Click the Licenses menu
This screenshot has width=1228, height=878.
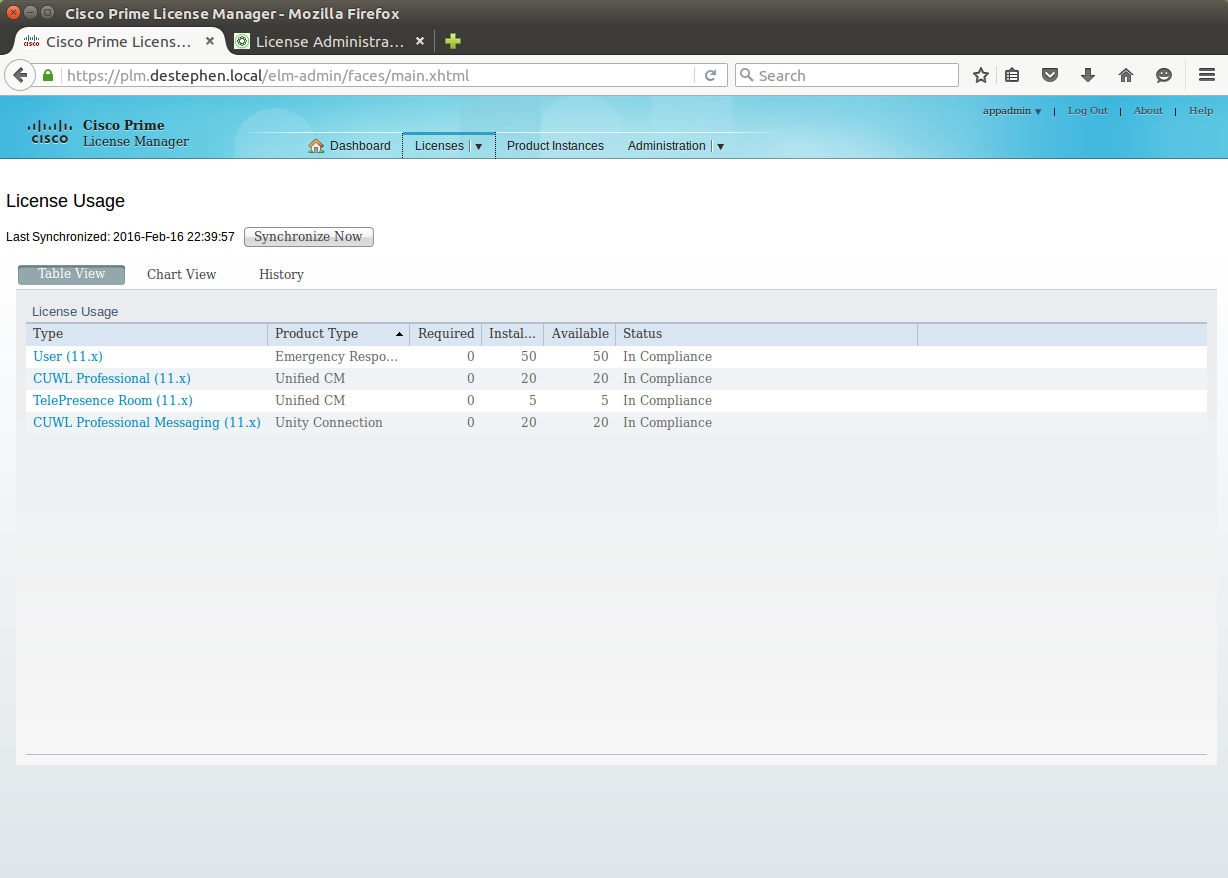(439, 146)
